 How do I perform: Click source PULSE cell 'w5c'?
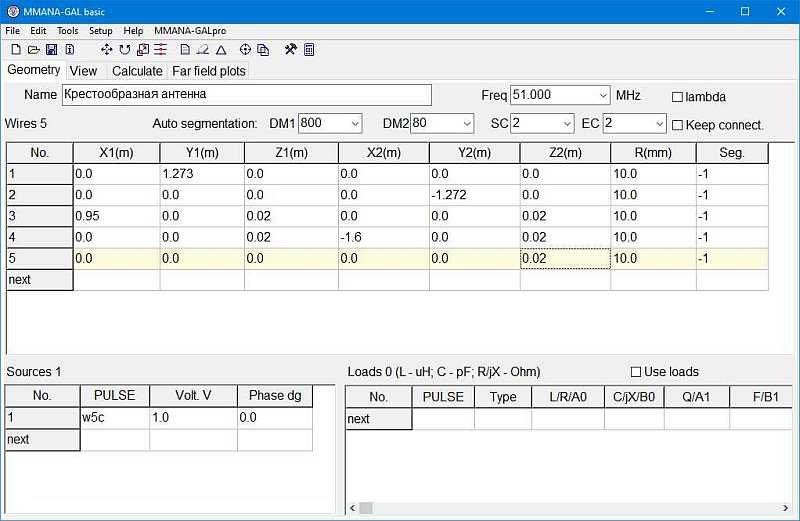tap(115, 417)
